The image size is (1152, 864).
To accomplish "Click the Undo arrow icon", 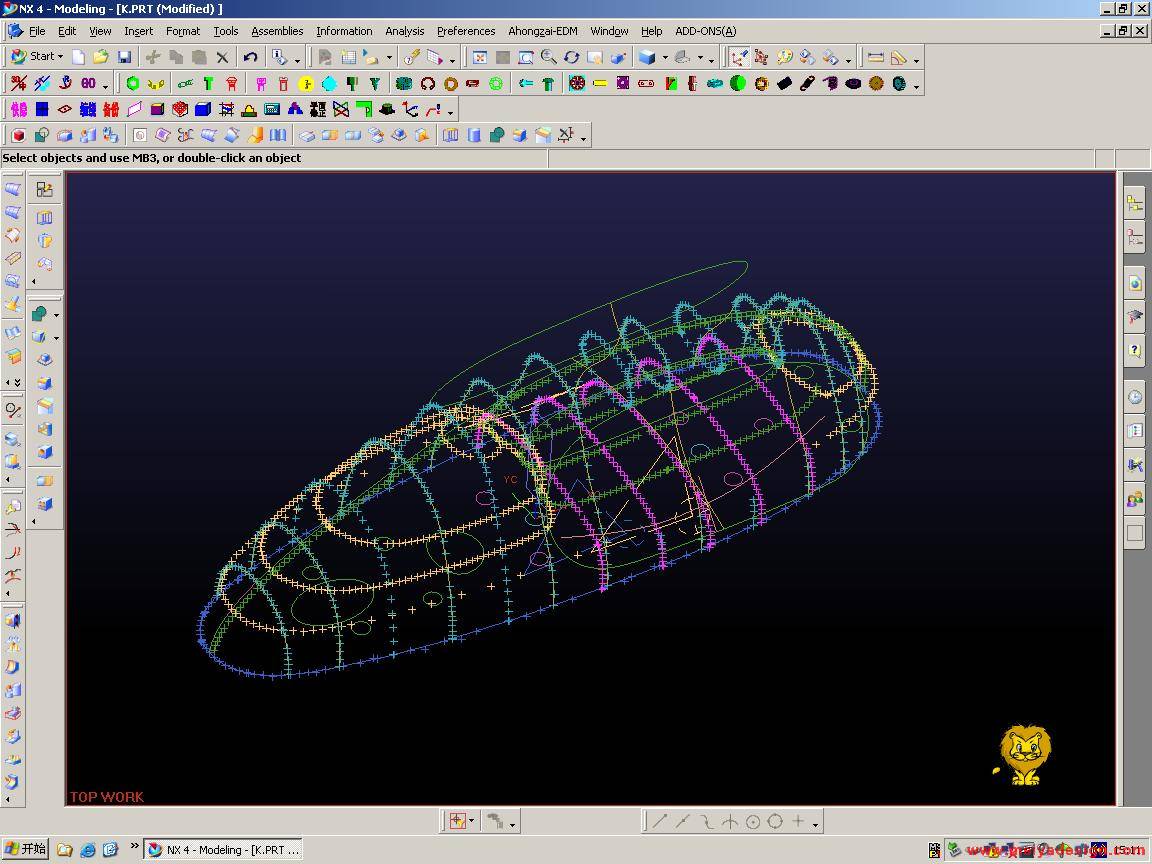I will [x=250, y=57].
